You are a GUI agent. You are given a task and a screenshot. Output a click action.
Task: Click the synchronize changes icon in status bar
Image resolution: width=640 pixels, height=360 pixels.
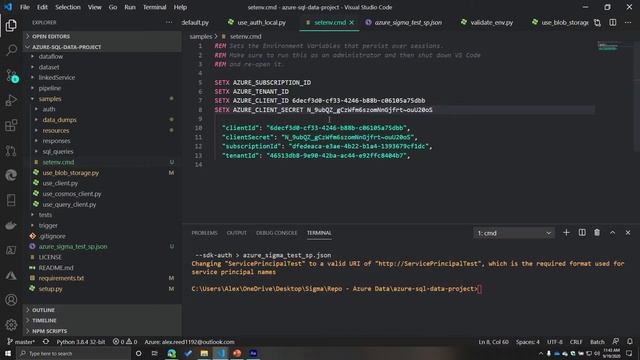tap(46, 342)
